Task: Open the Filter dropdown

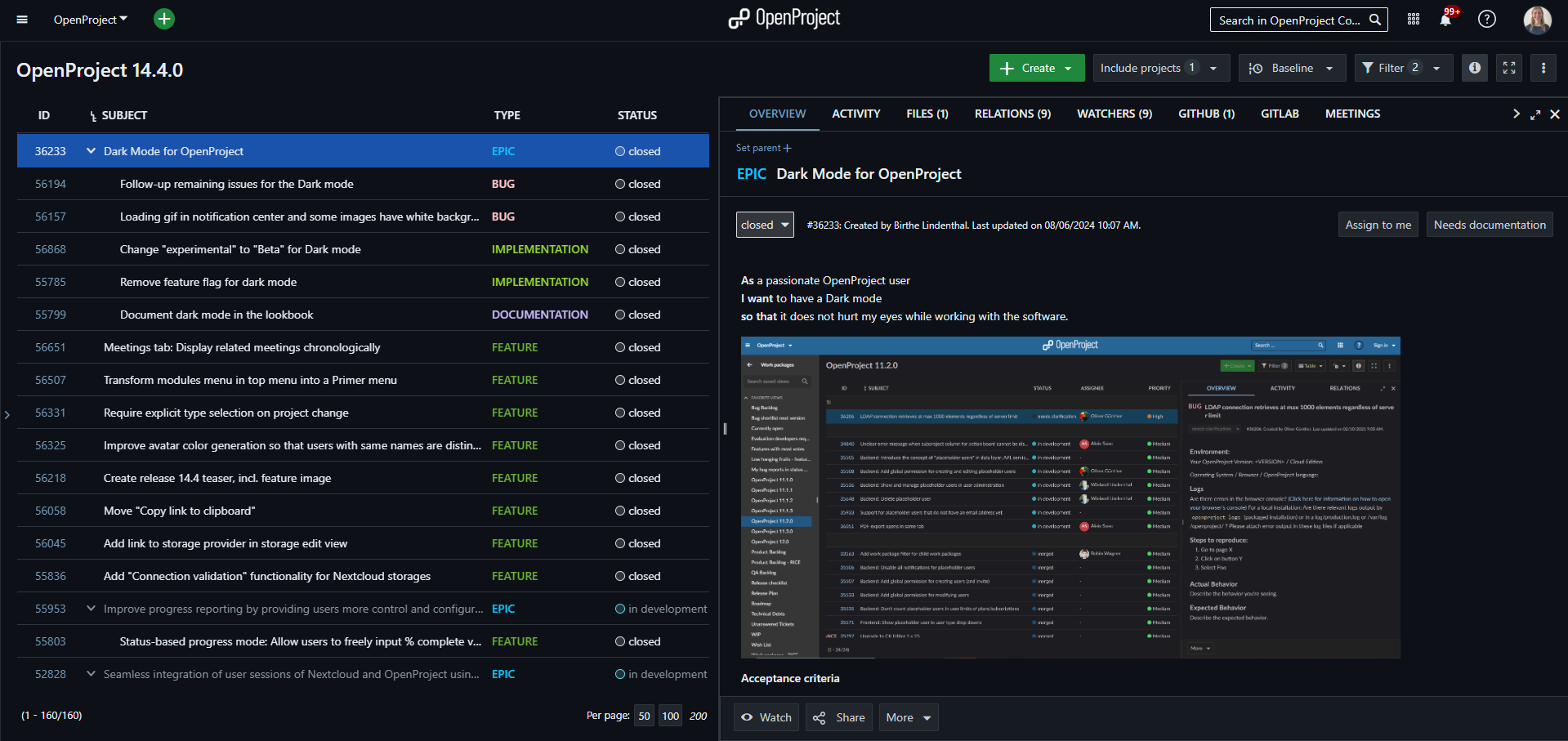Action: coord(1403,68)
